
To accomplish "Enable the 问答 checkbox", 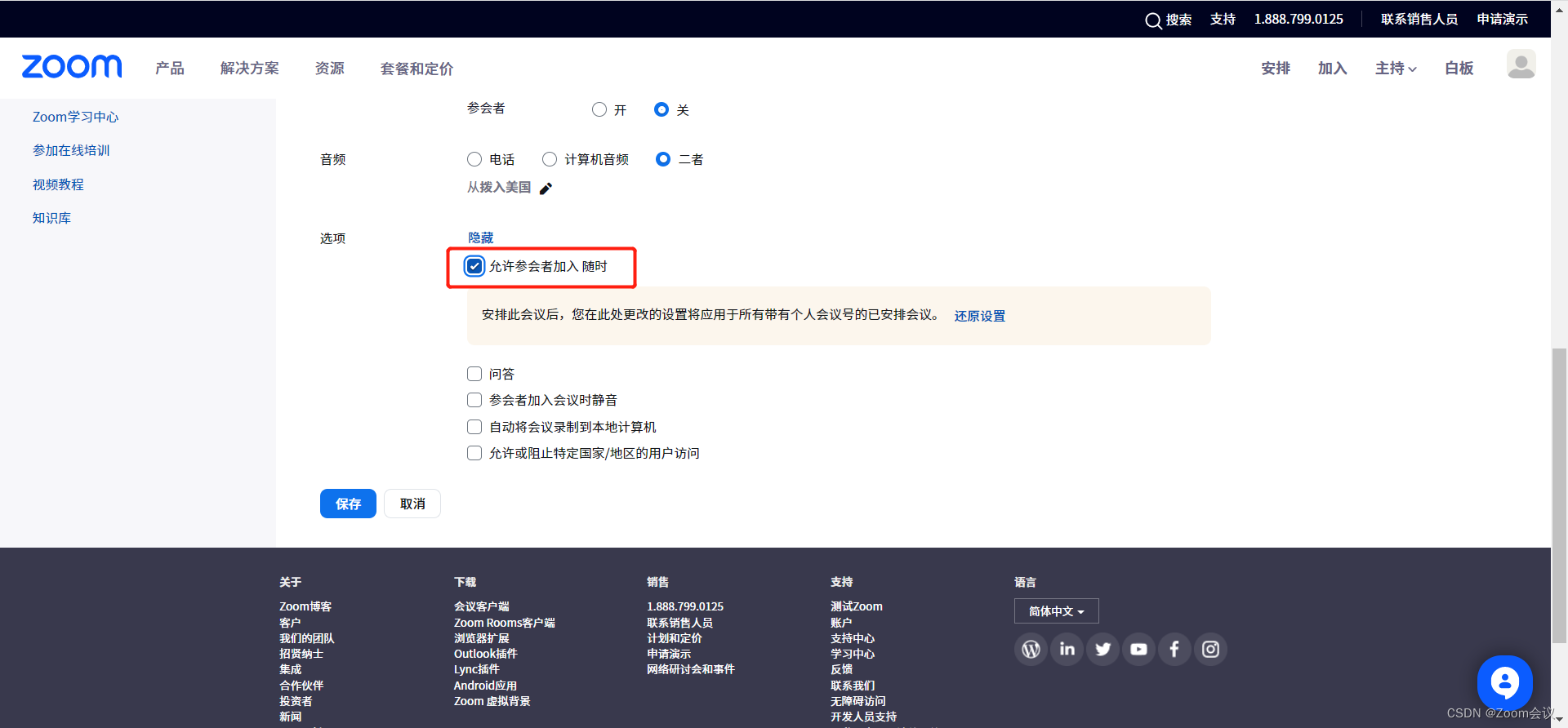I will (474, 374).
